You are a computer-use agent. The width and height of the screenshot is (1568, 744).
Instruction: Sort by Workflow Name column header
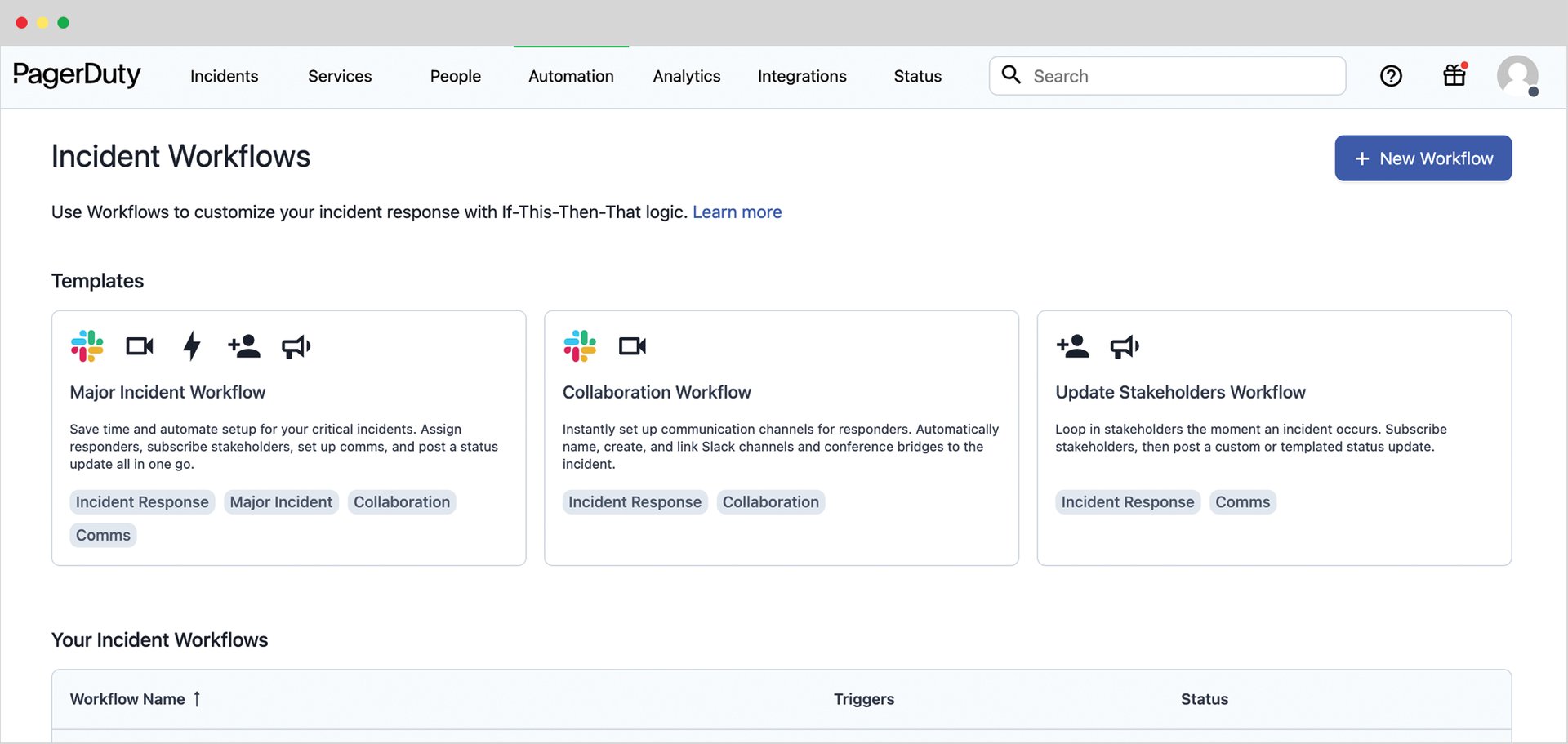click(127, 699)
